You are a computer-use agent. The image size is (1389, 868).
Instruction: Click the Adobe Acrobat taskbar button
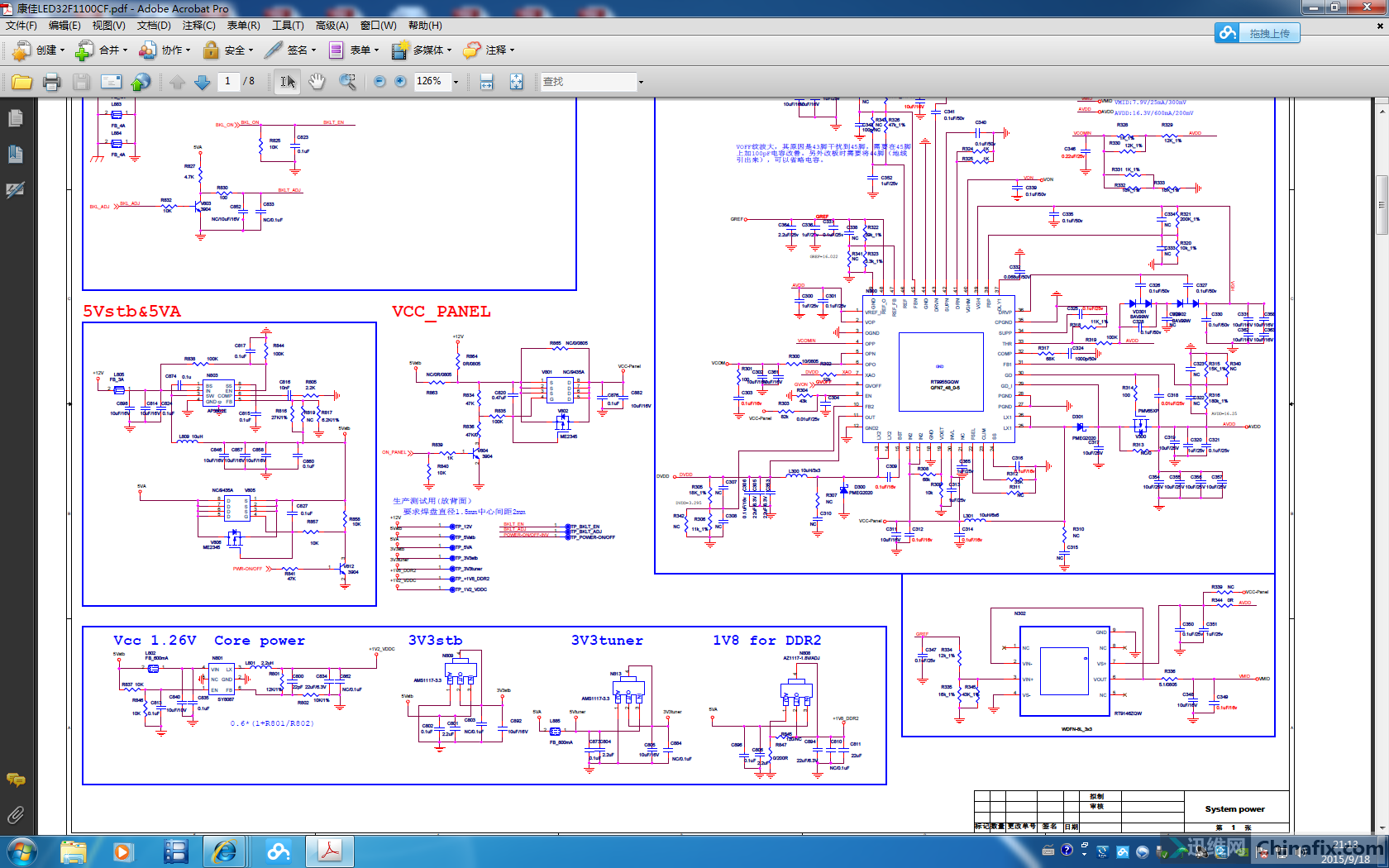coord(330,851)
